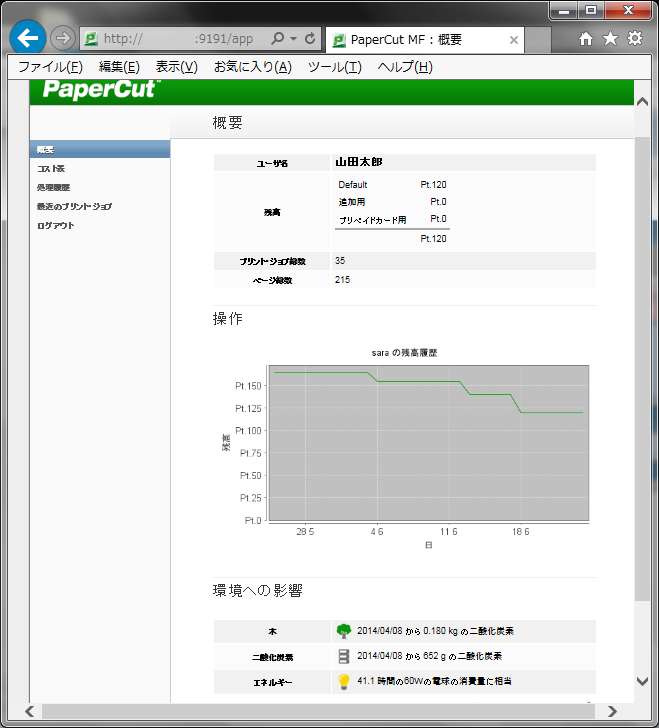Open Favorites star icon
This screenshot has height=728, width=659.
tap(610, 39)
